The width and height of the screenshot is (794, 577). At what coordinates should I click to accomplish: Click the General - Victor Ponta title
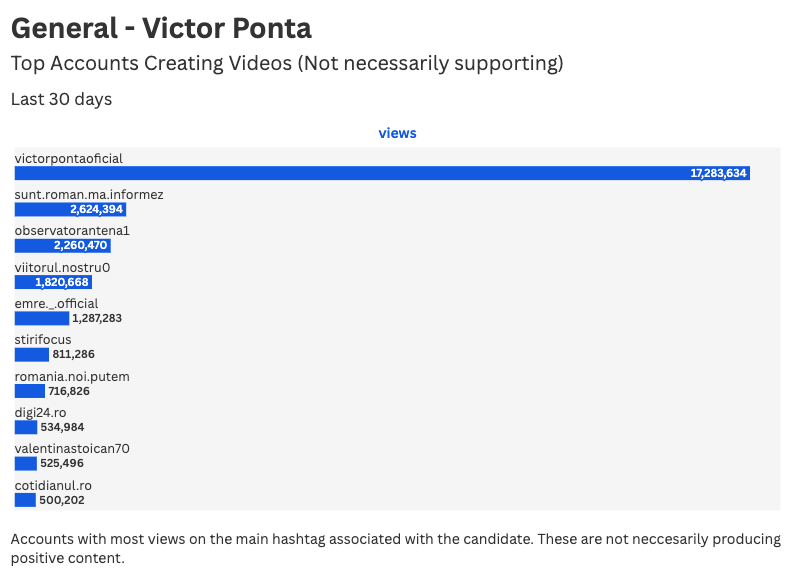click(161, 28)
